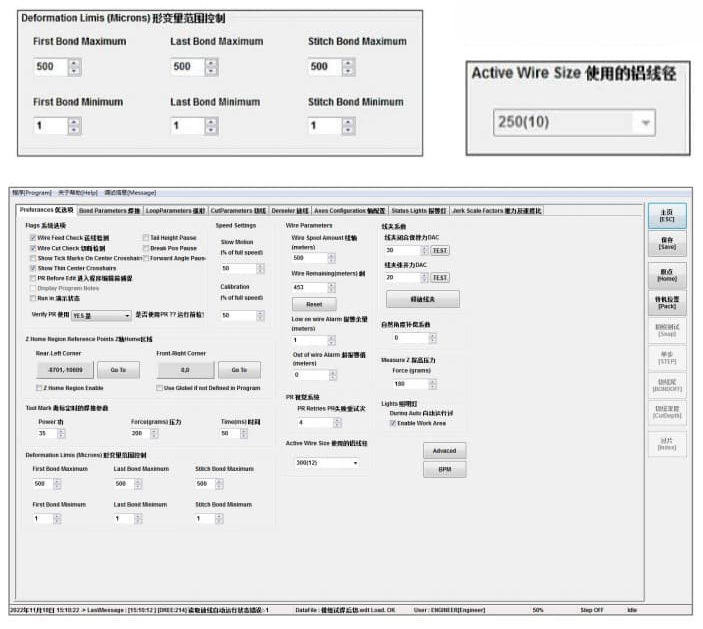Adjust Last Bond Maximum stepper in enlarged inset
Viewport: 703px width, 629px height.
[x=211, y=67]
